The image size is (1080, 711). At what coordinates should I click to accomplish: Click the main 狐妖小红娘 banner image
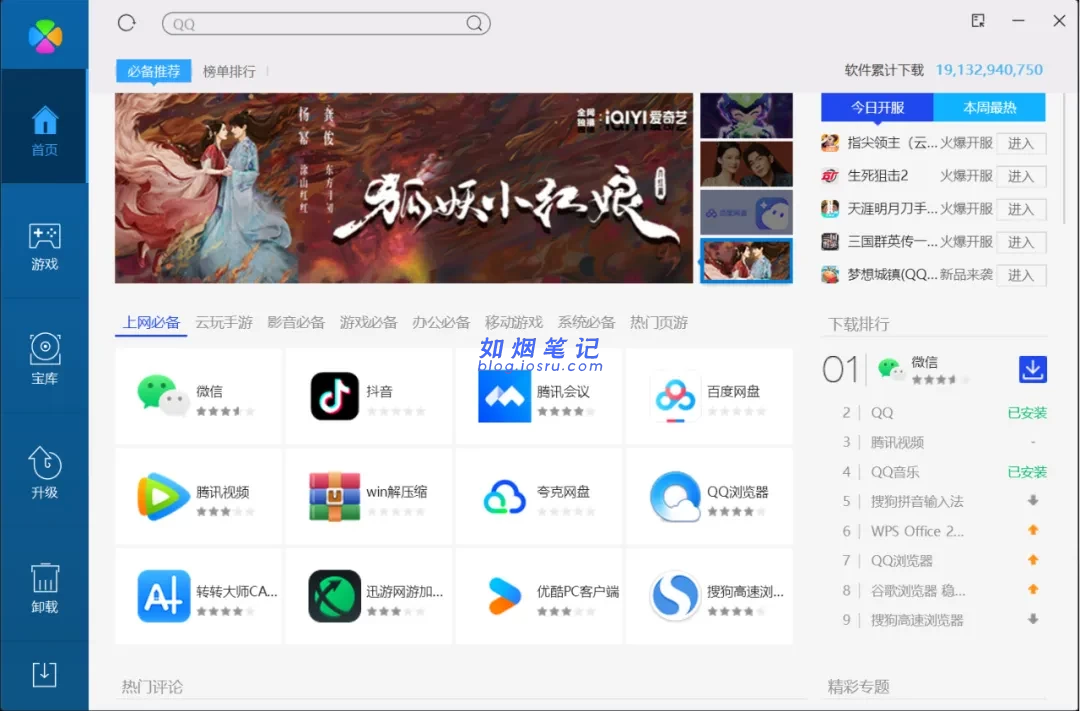pos(404,188)
